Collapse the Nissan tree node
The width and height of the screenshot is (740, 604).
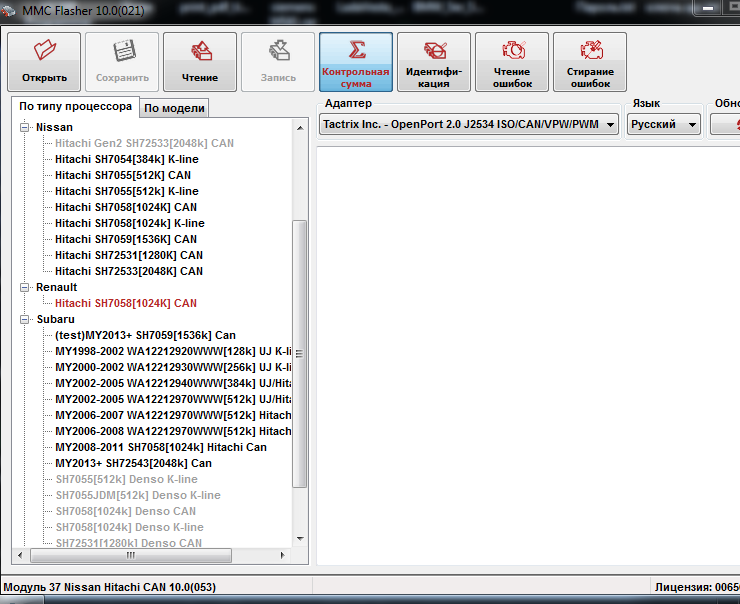24,127
